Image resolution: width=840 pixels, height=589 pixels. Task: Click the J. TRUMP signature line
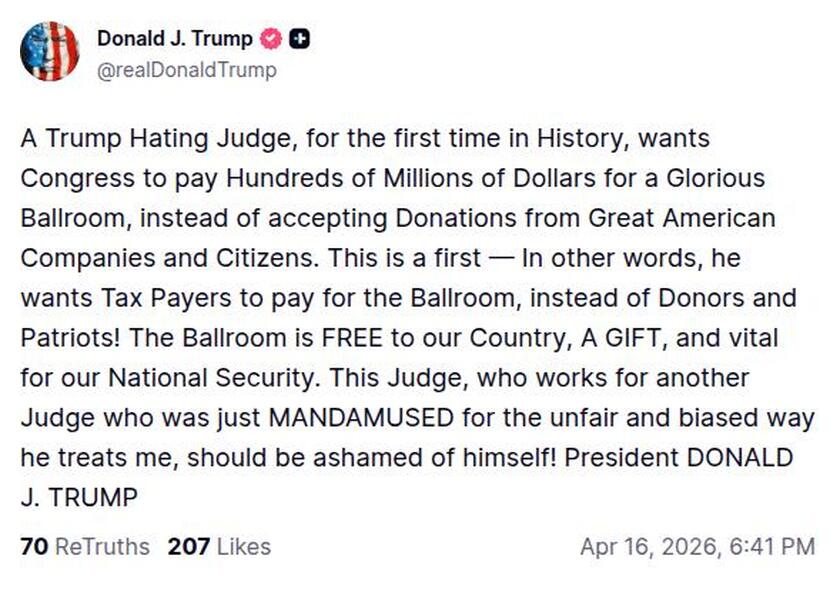tap(78, 498)
